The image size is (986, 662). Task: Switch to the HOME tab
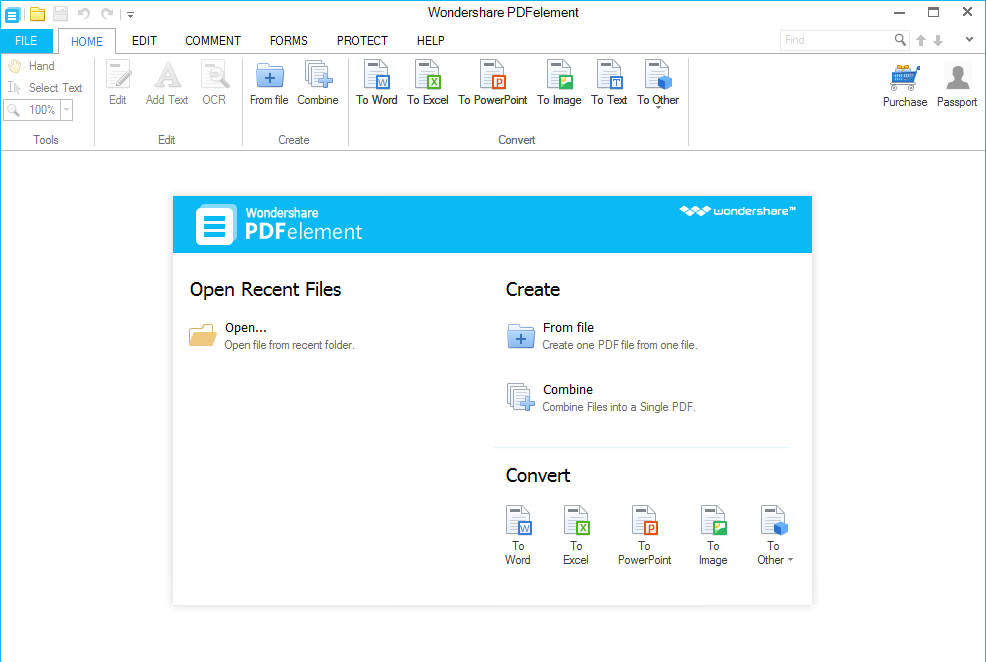[x=87, y=41]
